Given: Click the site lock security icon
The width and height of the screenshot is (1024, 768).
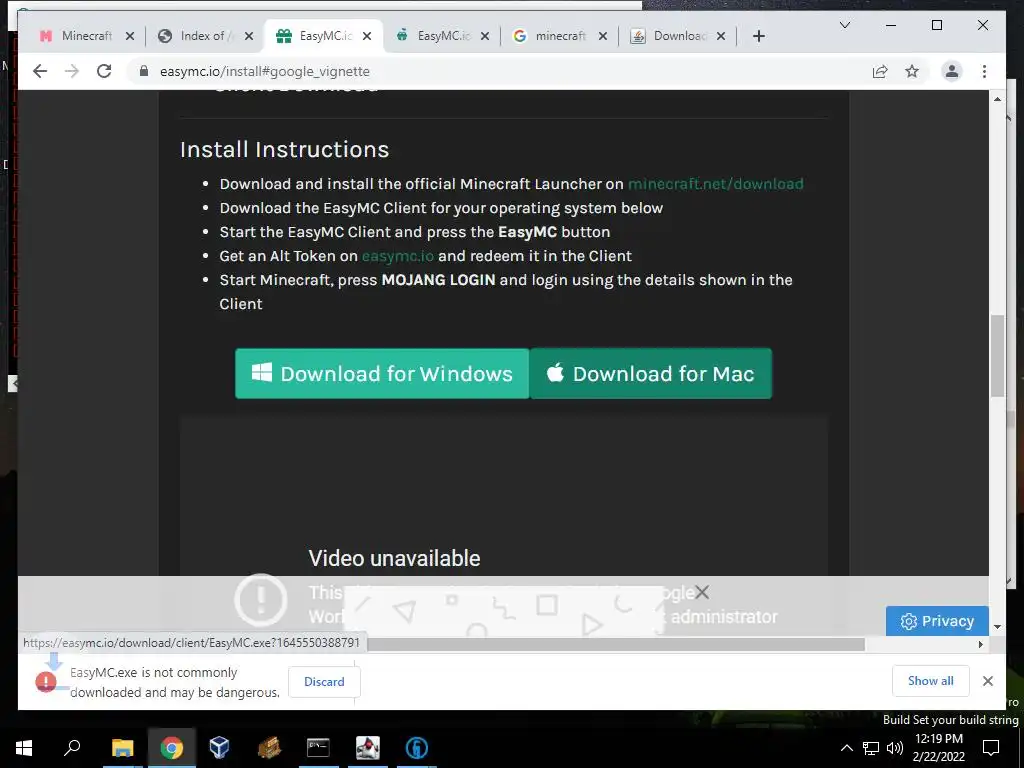Looking at the screenshot, I should (144, 71).
